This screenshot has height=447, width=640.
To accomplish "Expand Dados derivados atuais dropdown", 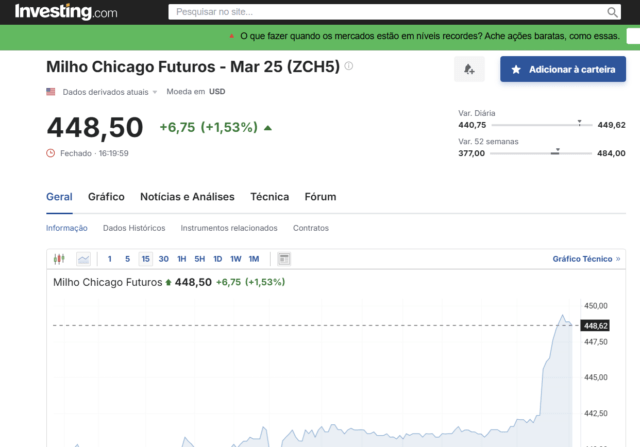I will pos(109,92).
